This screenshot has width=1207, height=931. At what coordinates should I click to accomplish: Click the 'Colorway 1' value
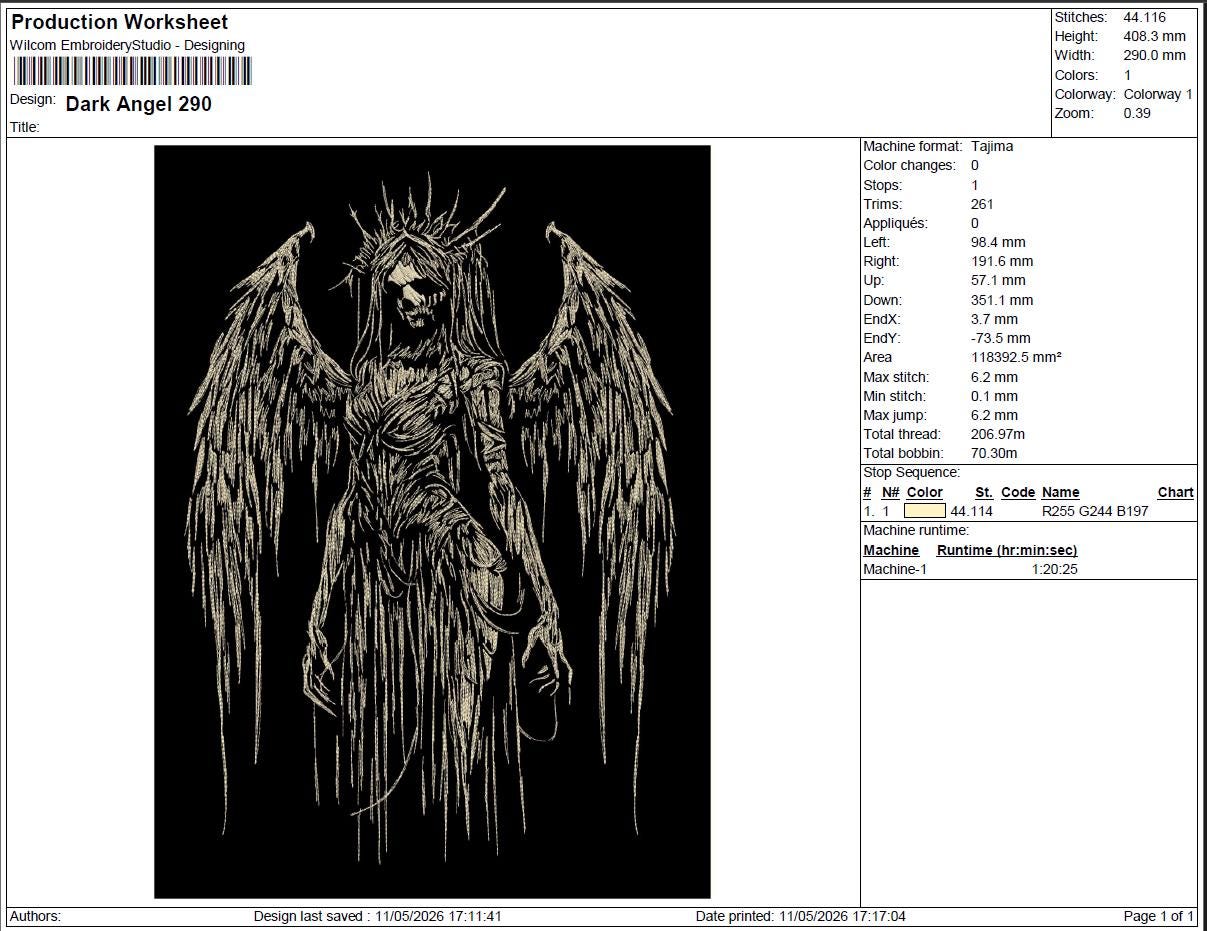(1158, 94)
